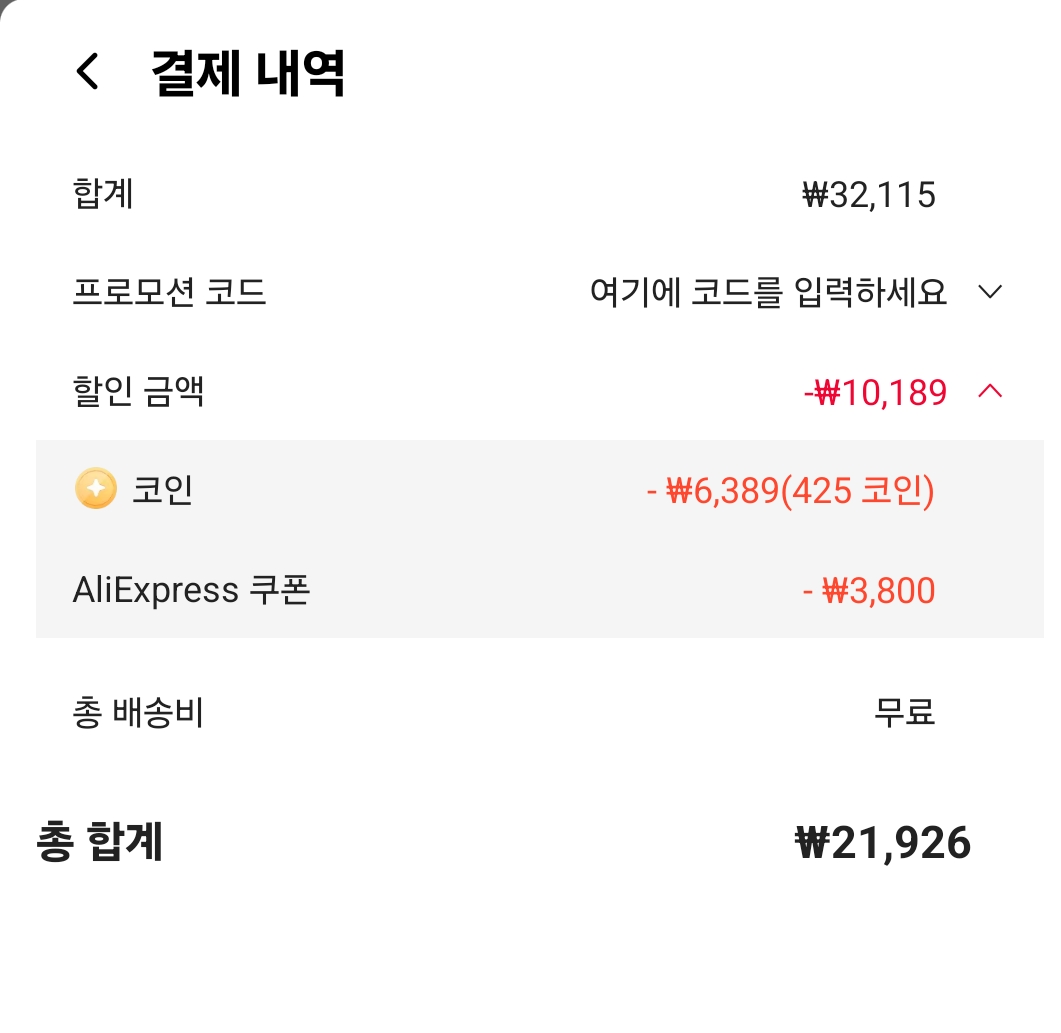Viewport: 1061px width, 1033px height.
Task: Click the AliExpress 쿠폰 row label
Action: (191, 590)
